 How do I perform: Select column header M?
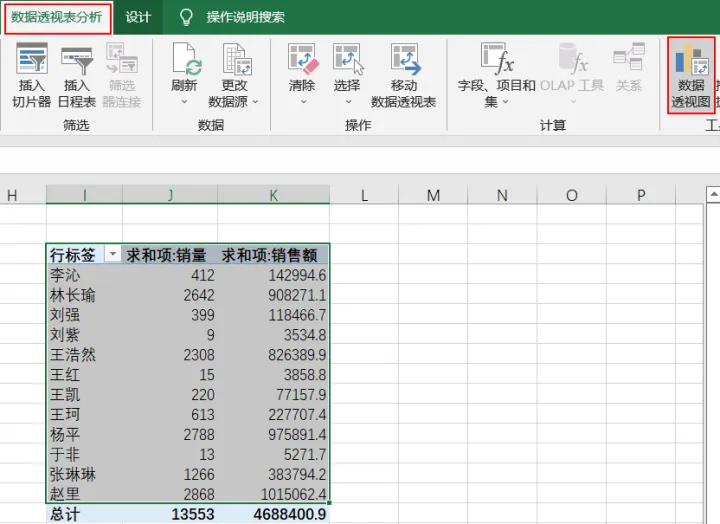tap(433, 195)
